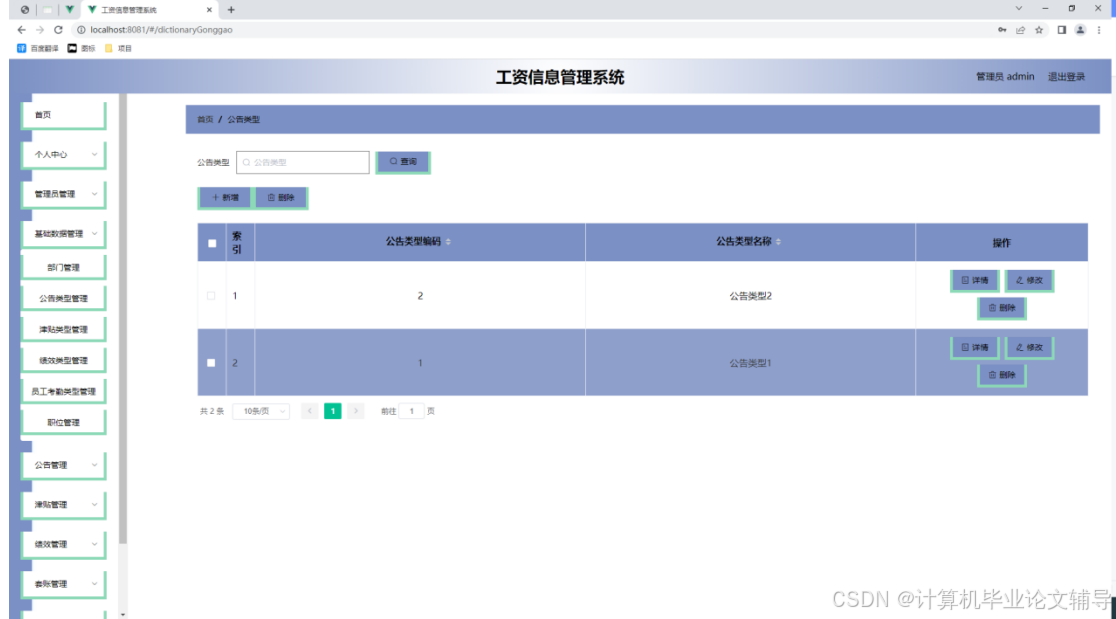The image size is (1116, 619).
Task: Open 职位管理 in the sidebar
Action: [x=63, y=421]
